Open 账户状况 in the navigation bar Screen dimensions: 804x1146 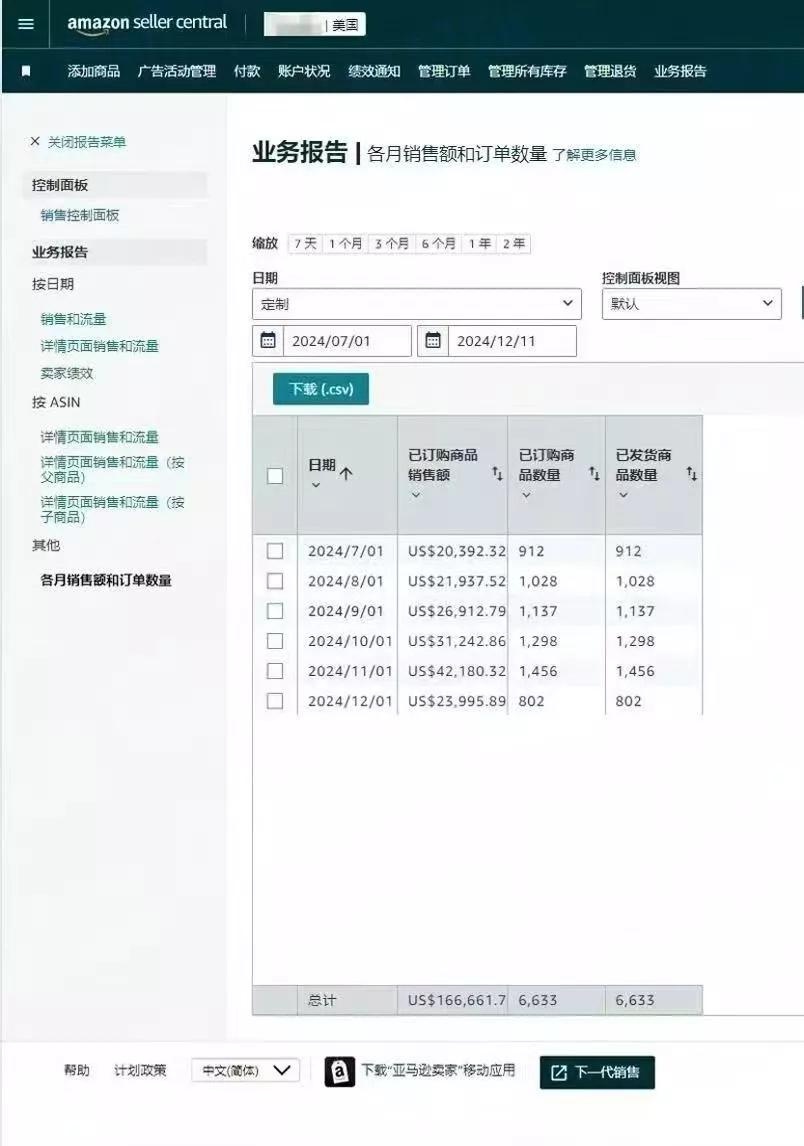304,71
